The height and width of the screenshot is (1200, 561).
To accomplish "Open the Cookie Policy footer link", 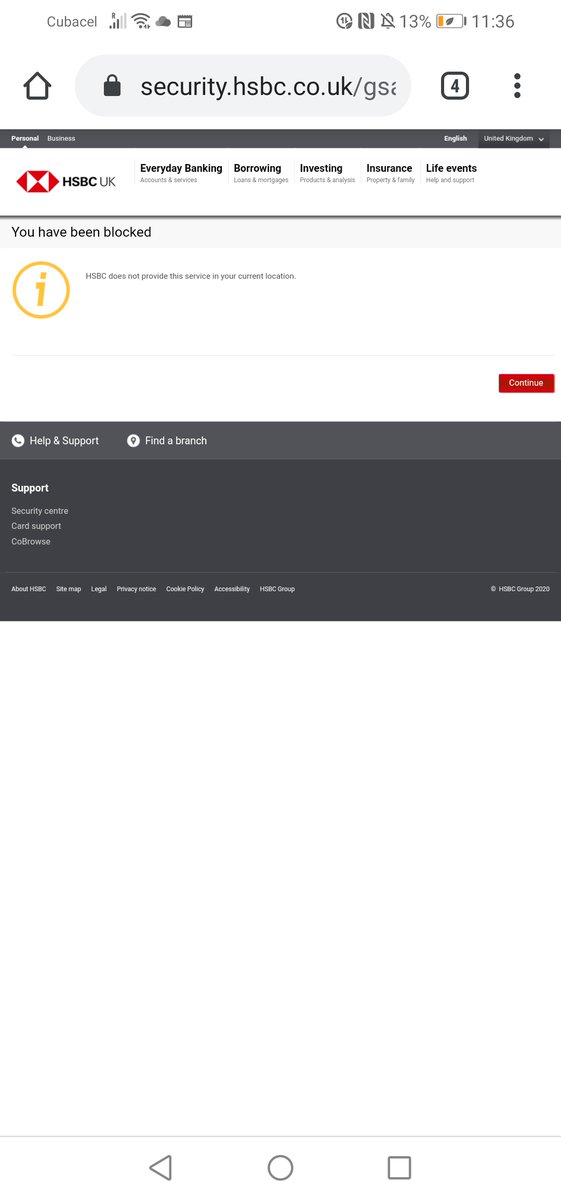I will tap(185, 589).
